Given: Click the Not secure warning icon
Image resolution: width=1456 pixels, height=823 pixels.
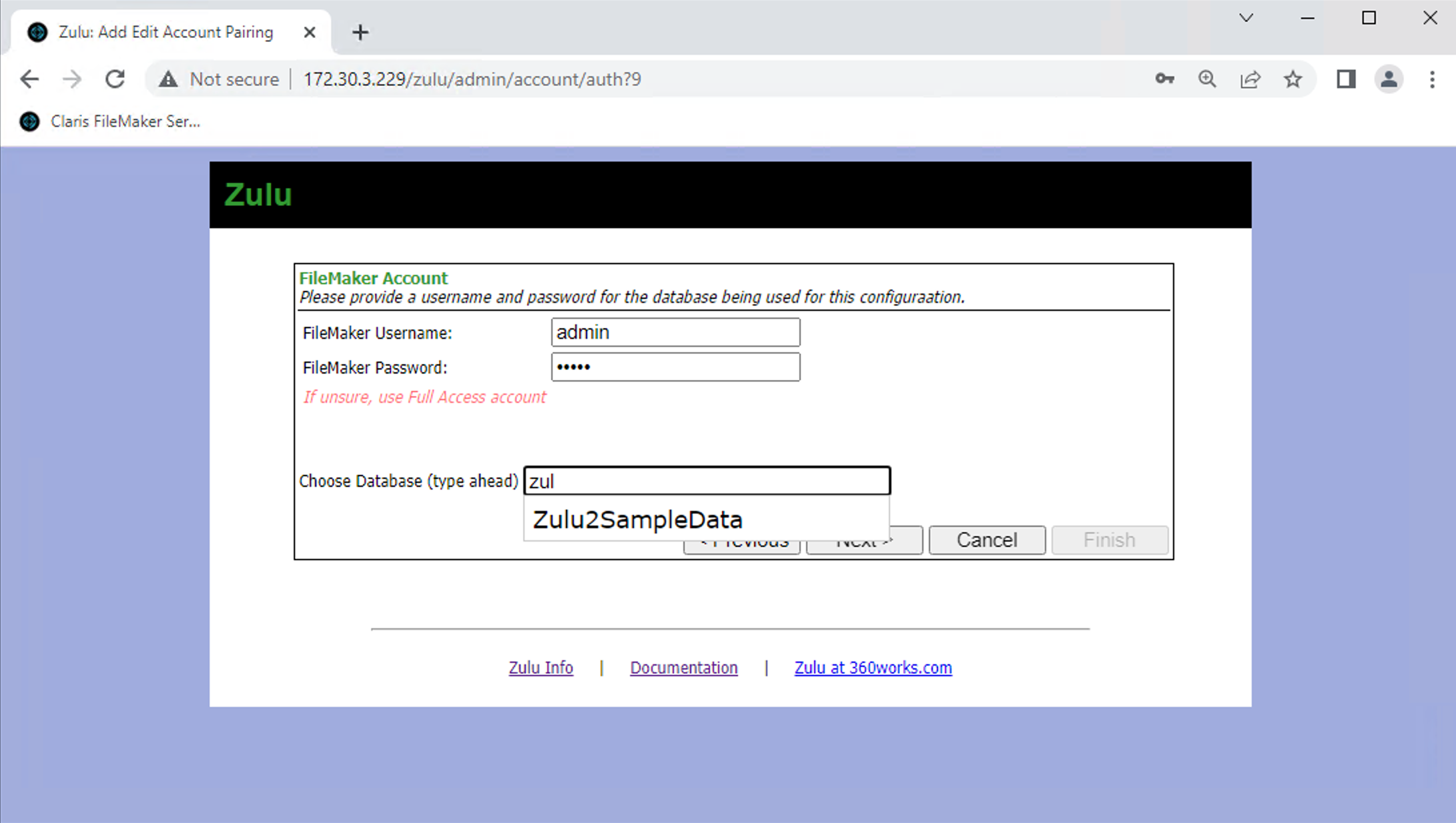Looking at the screenshot, I should coord(168,79).
